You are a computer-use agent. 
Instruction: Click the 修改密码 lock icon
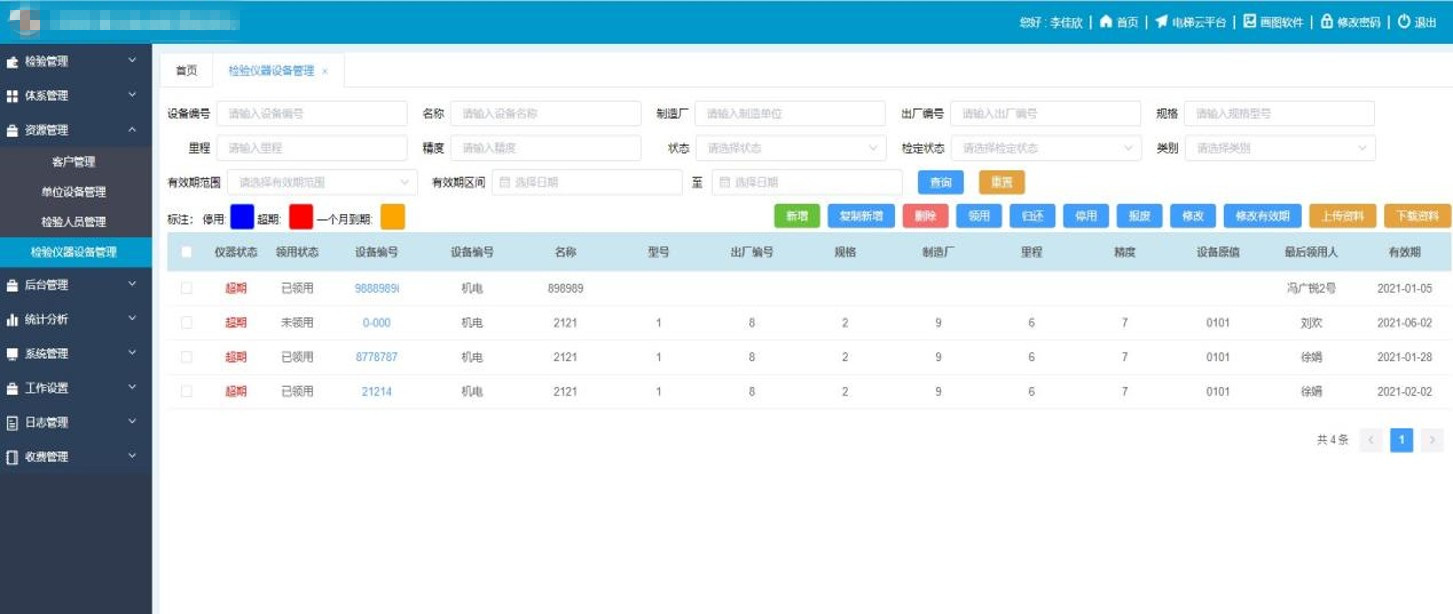point(1327,22)
